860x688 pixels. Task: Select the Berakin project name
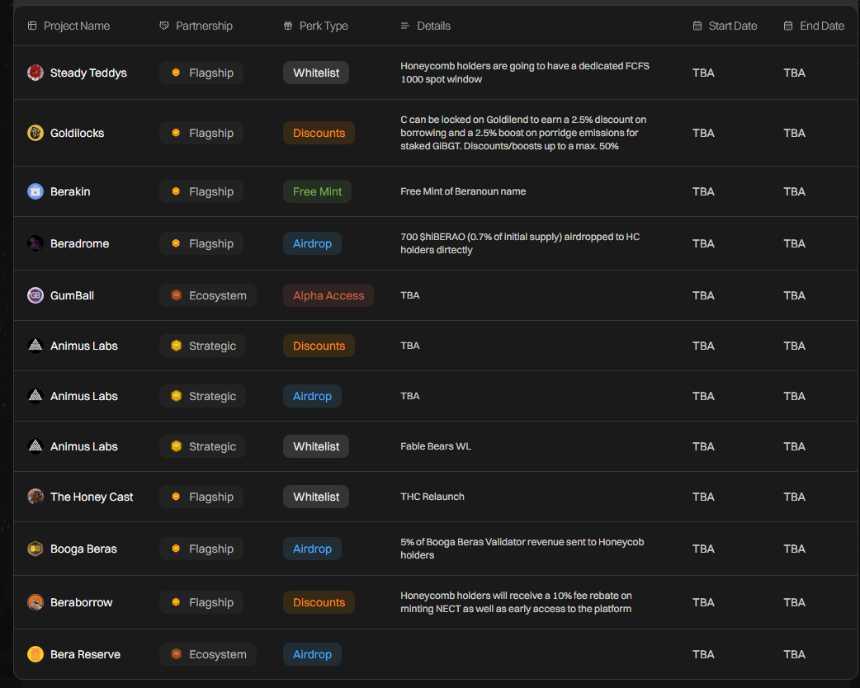point(70,191)
